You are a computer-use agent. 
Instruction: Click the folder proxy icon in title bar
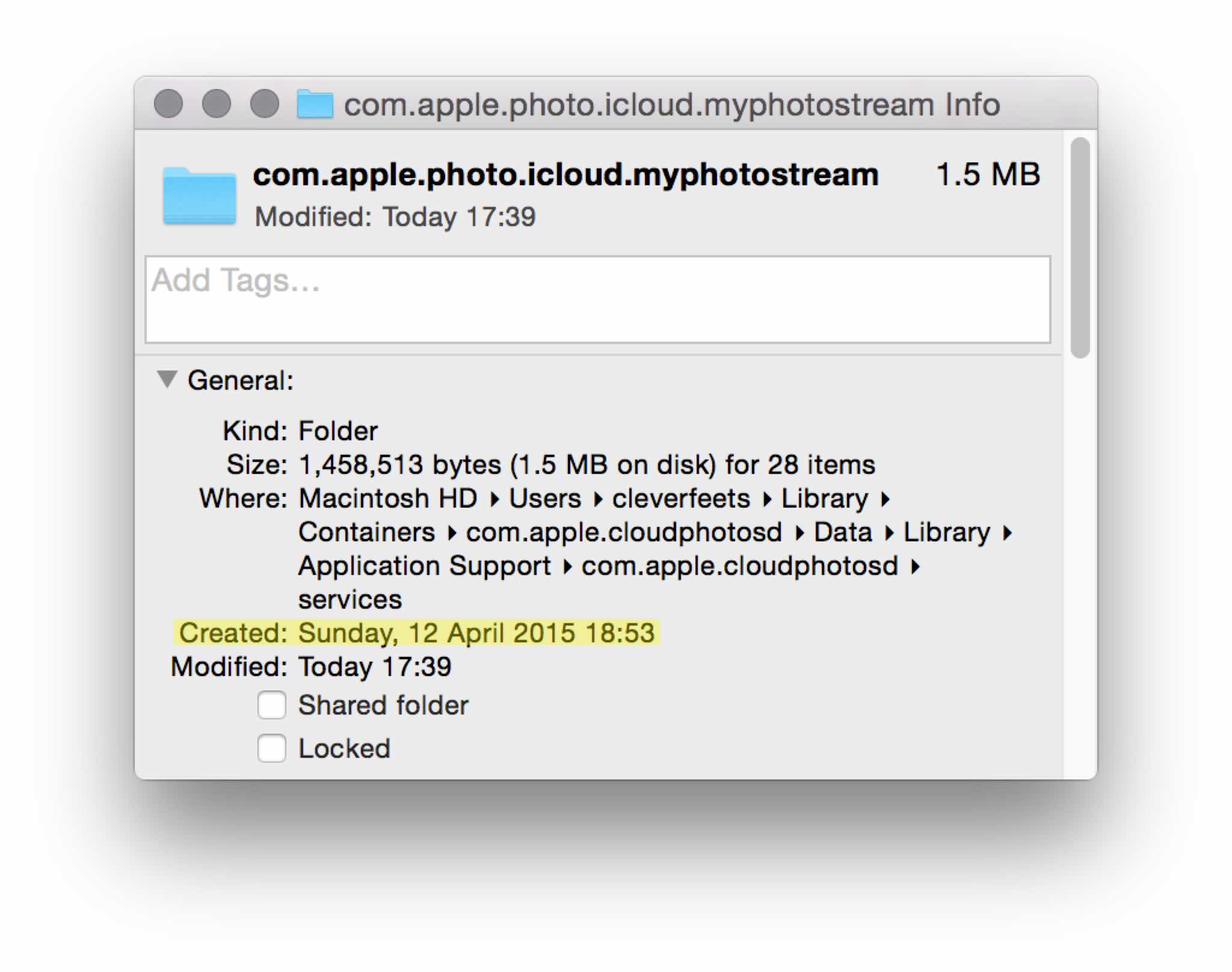315,104
